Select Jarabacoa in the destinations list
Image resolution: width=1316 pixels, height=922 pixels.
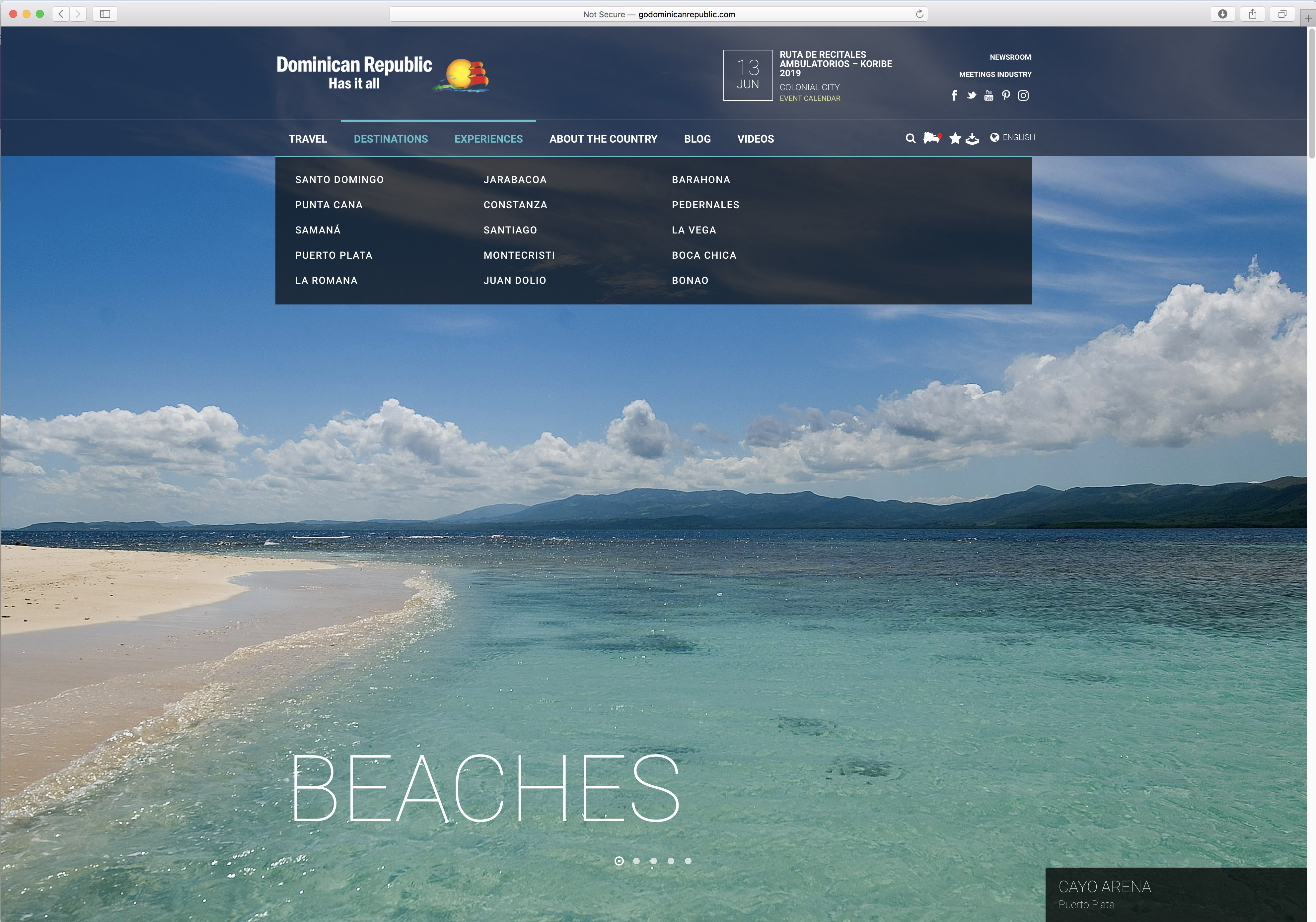coord(515,180)
